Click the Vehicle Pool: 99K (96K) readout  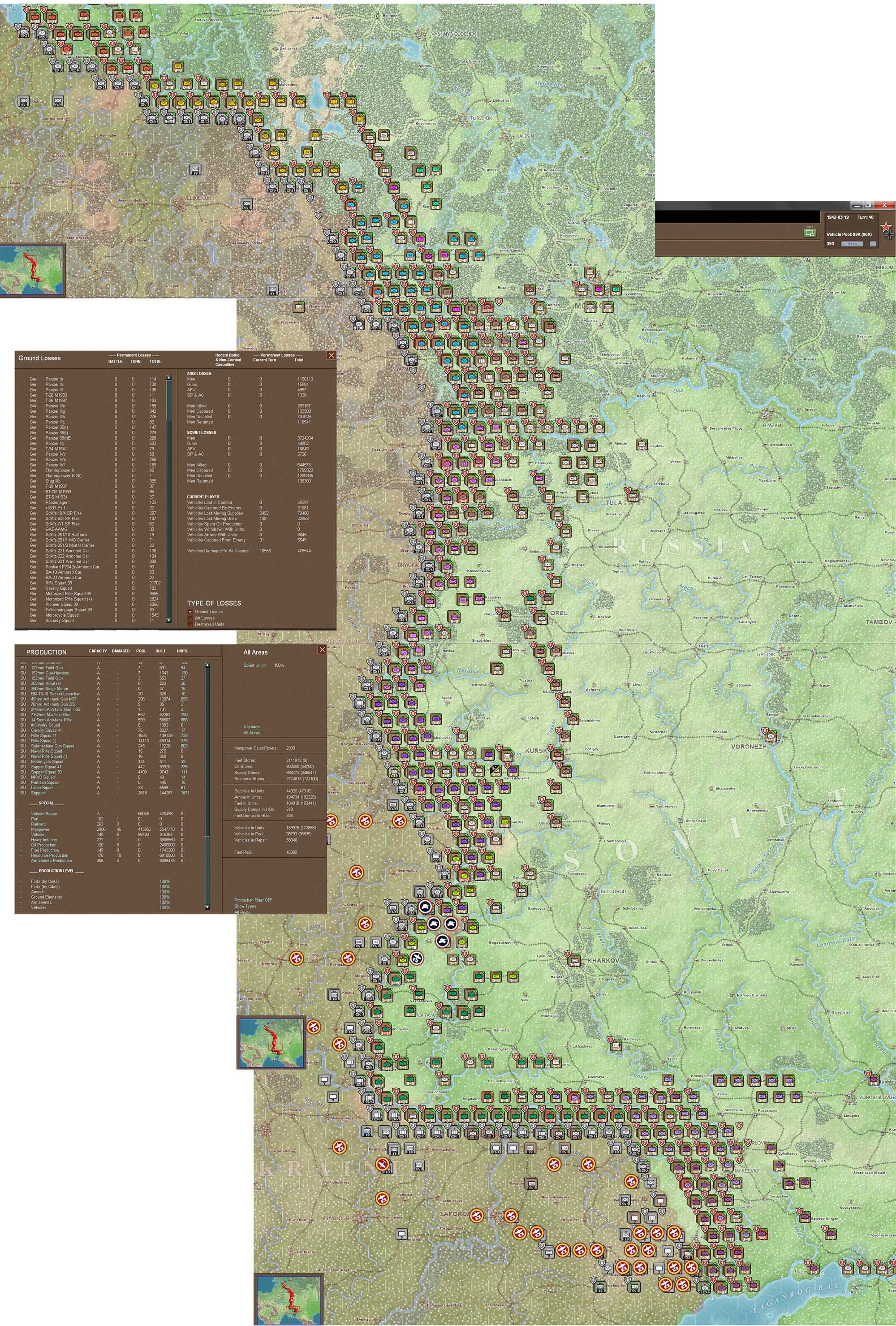point(849,234)
